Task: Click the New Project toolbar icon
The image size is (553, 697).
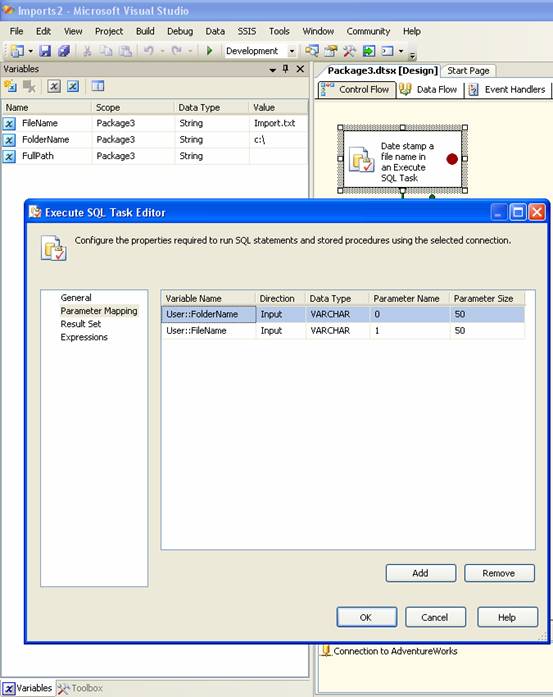Action: [x=17, y=51]
